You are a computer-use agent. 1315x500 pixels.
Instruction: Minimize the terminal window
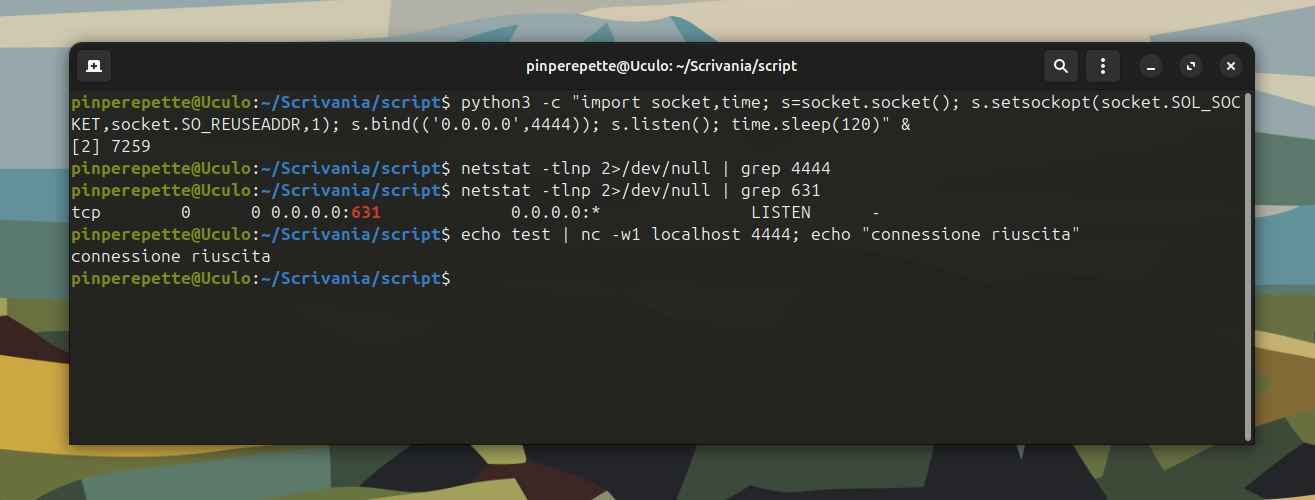pyautogui.click(x=1151, y=67)
